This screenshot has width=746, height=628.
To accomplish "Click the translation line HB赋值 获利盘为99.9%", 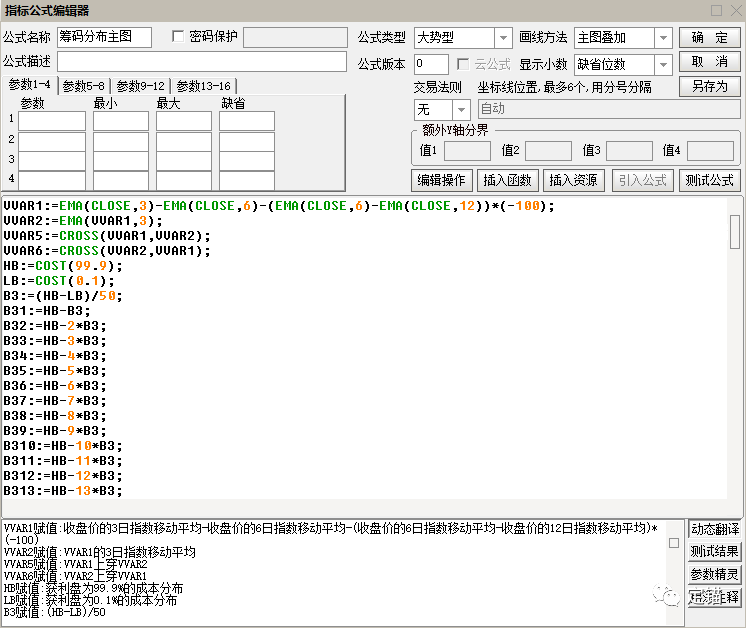I will click(x=93, y=589).
